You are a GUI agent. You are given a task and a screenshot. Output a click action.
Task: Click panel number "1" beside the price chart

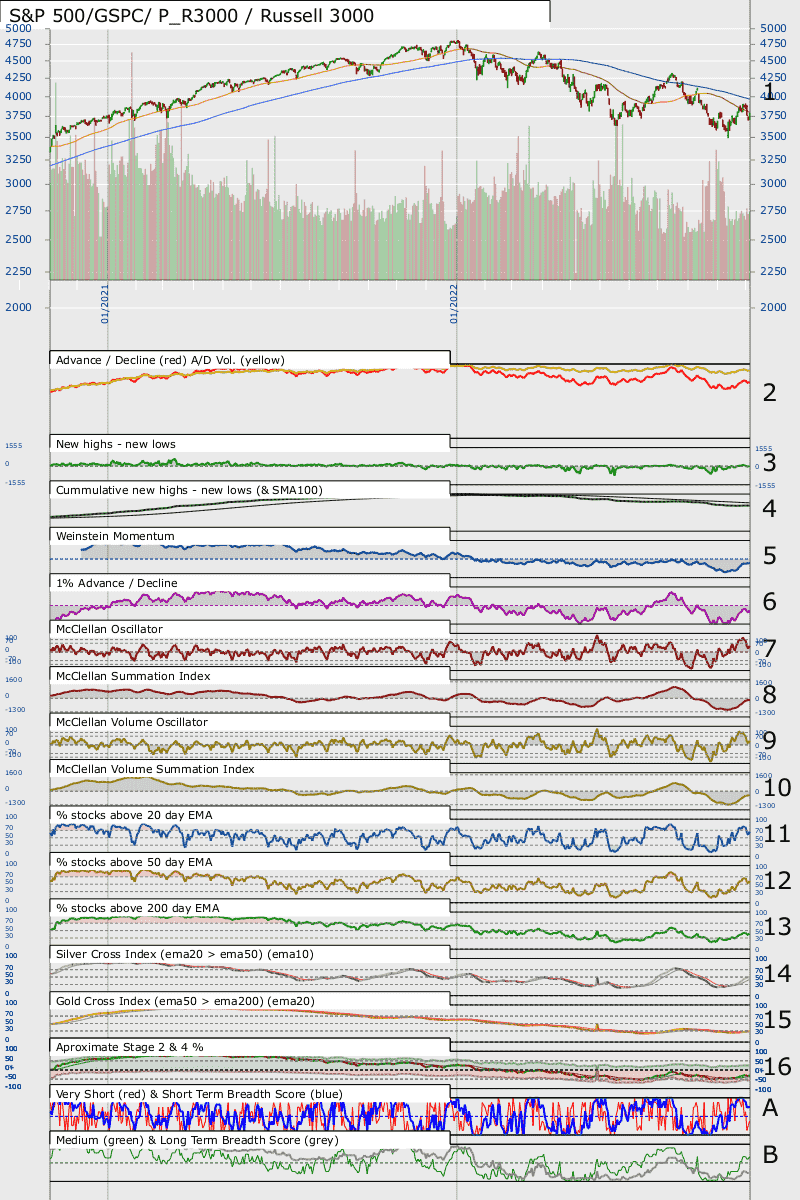(769, 92)
